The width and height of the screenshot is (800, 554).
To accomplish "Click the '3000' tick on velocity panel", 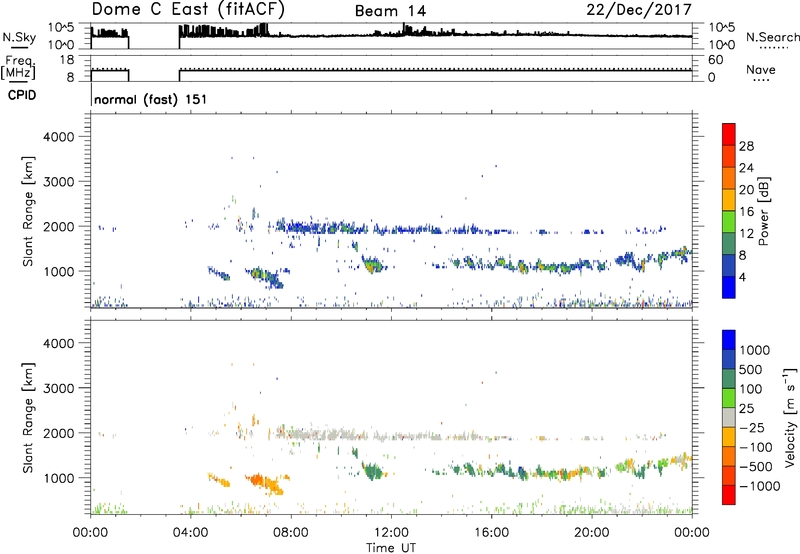I will [58, 388].
